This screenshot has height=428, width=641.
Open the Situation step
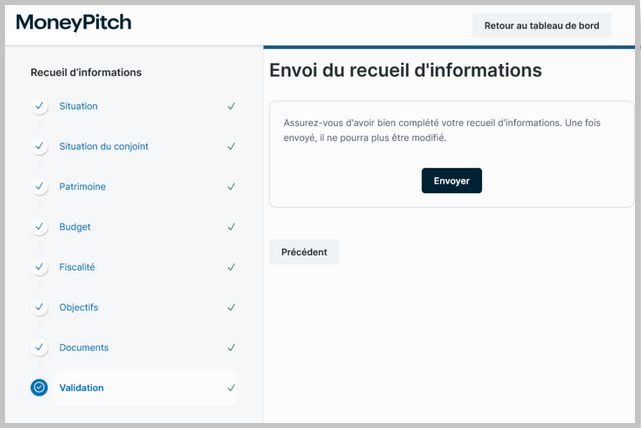click(78, 106)
